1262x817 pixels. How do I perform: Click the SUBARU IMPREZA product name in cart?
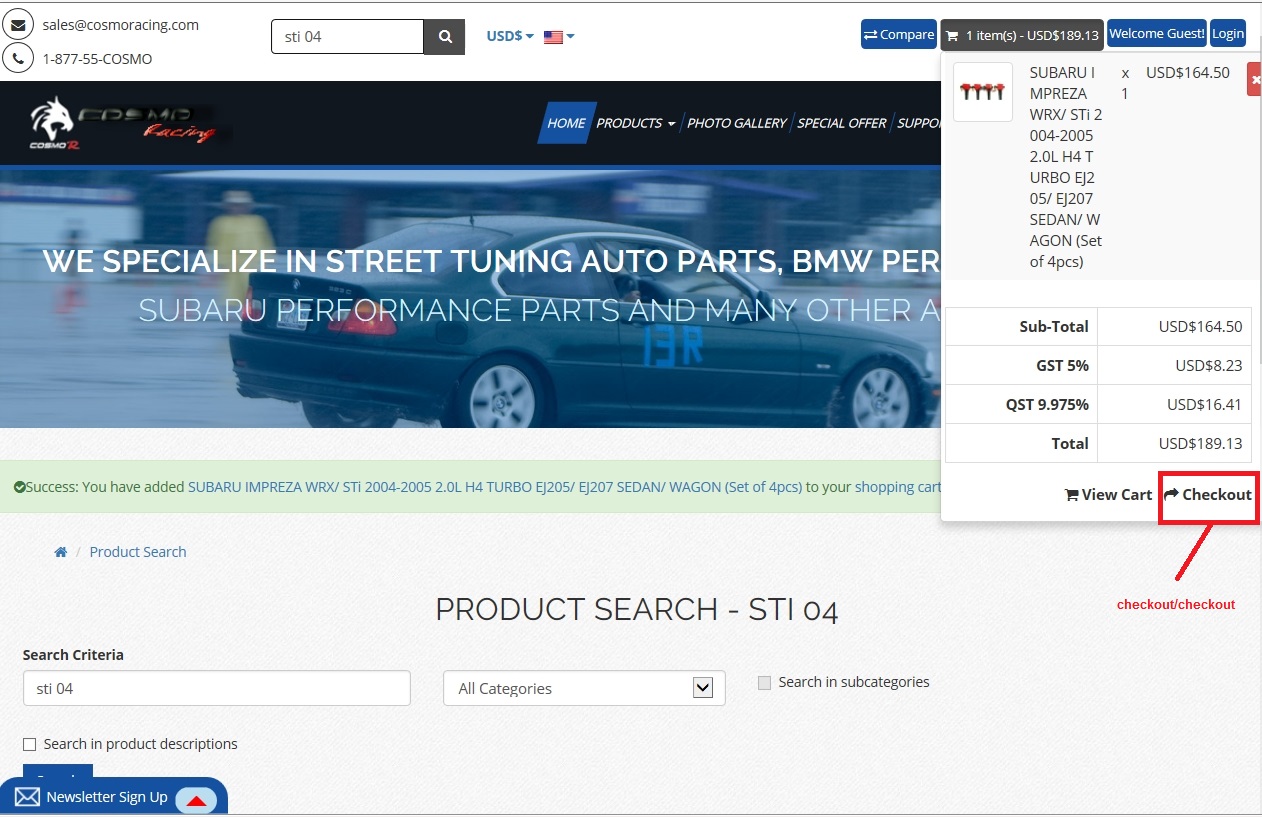(x=1066, y=167)
